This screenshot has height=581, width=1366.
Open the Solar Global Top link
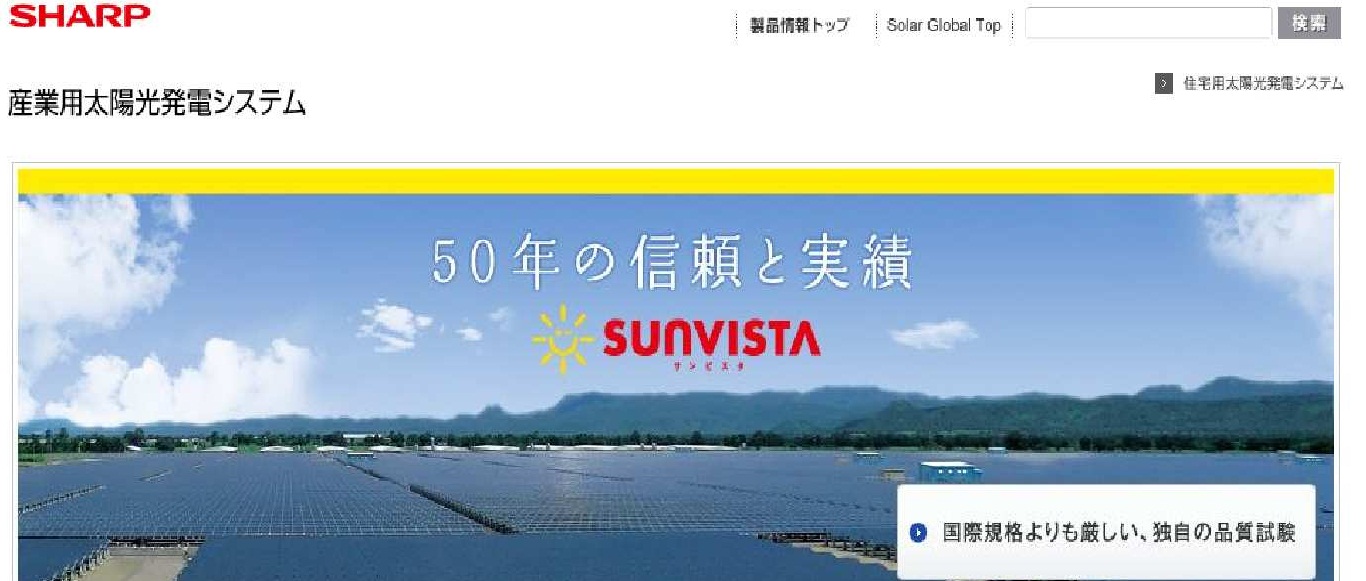click(943, 26)
